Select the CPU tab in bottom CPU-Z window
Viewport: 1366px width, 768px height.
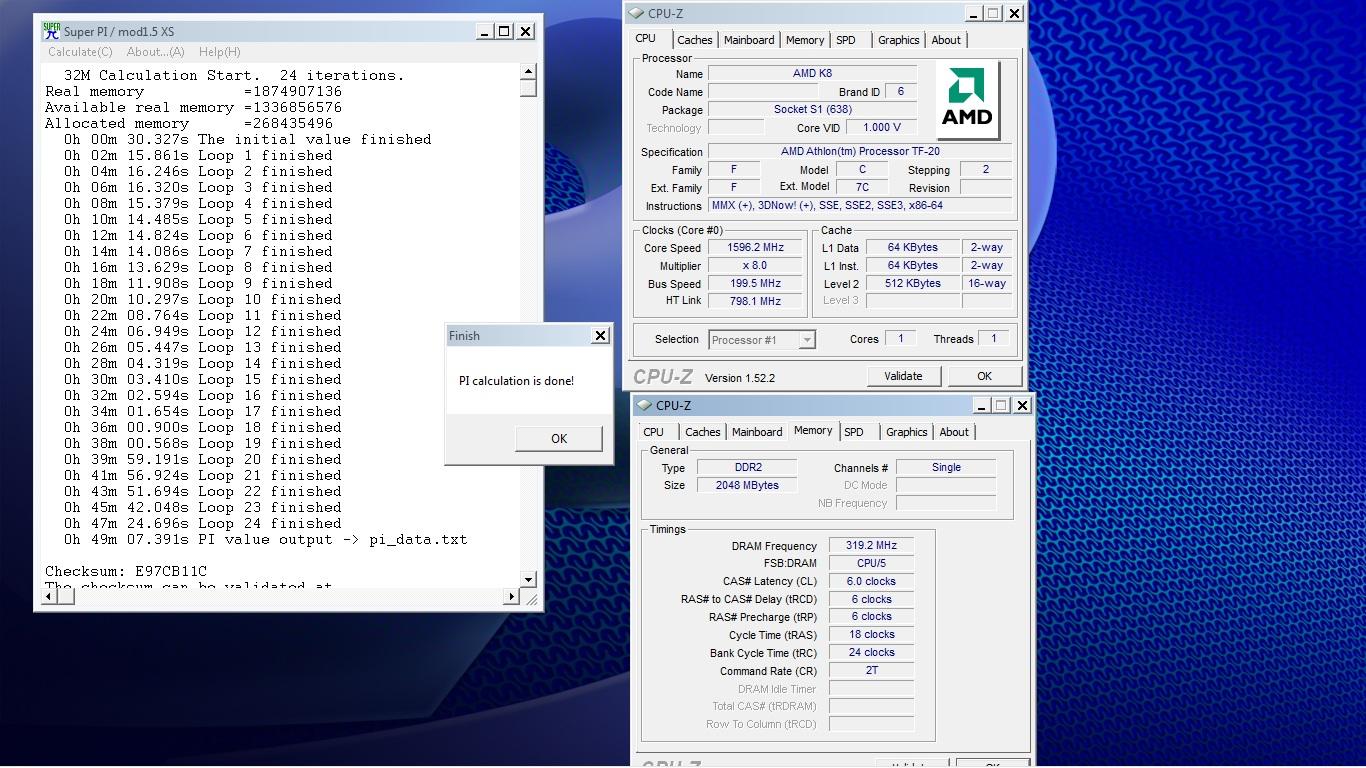654,432
